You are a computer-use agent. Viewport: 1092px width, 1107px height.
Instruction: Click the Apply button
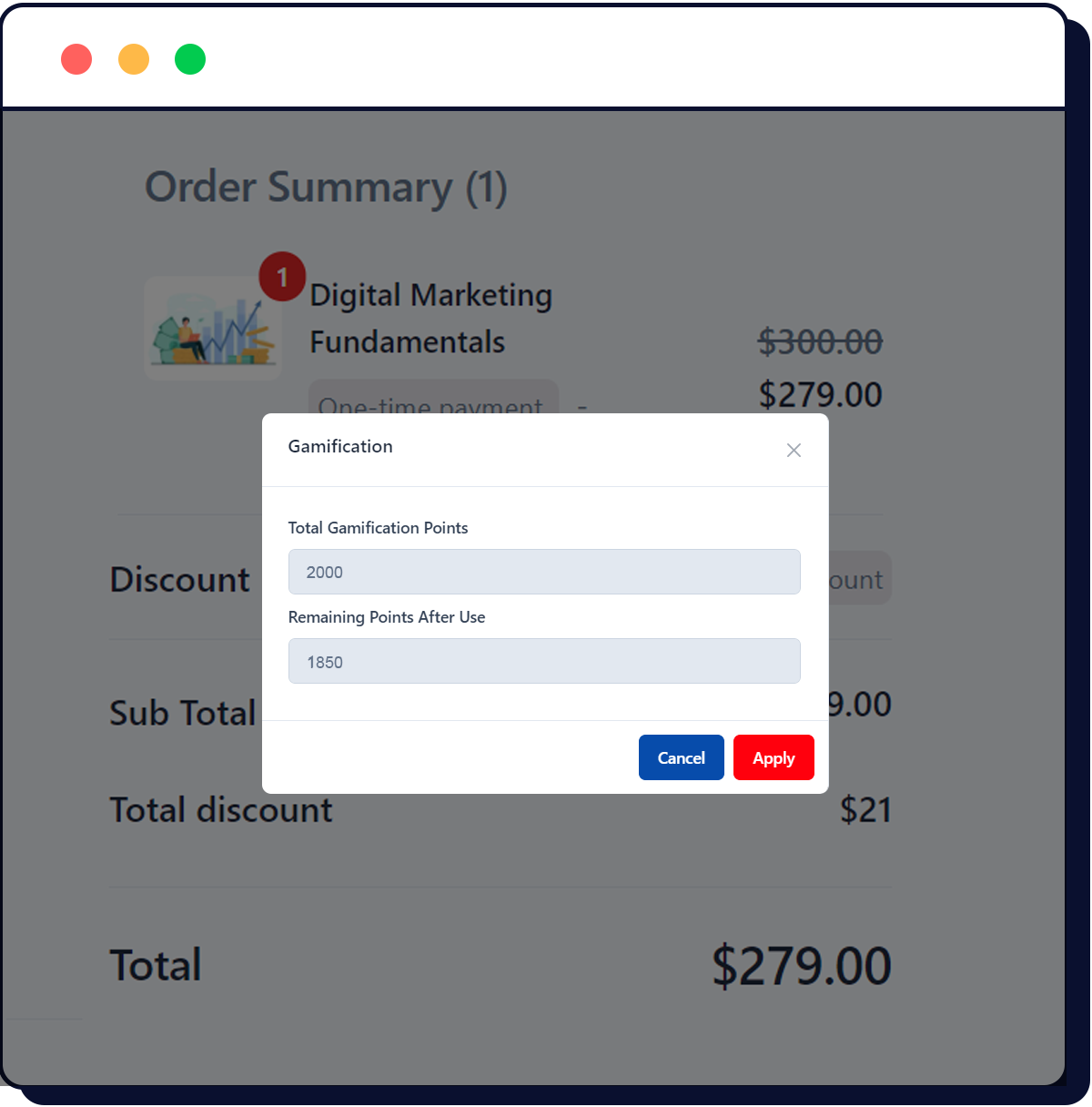pyautogui.click(x=773, y=757)
